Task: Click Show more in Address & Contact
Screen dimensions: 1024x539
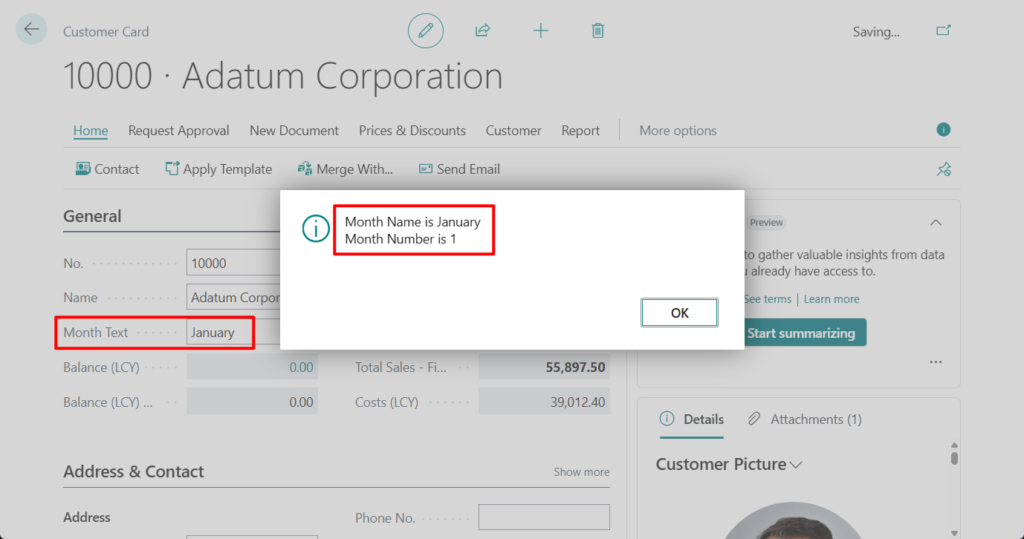Action: [x=581, y=472]
